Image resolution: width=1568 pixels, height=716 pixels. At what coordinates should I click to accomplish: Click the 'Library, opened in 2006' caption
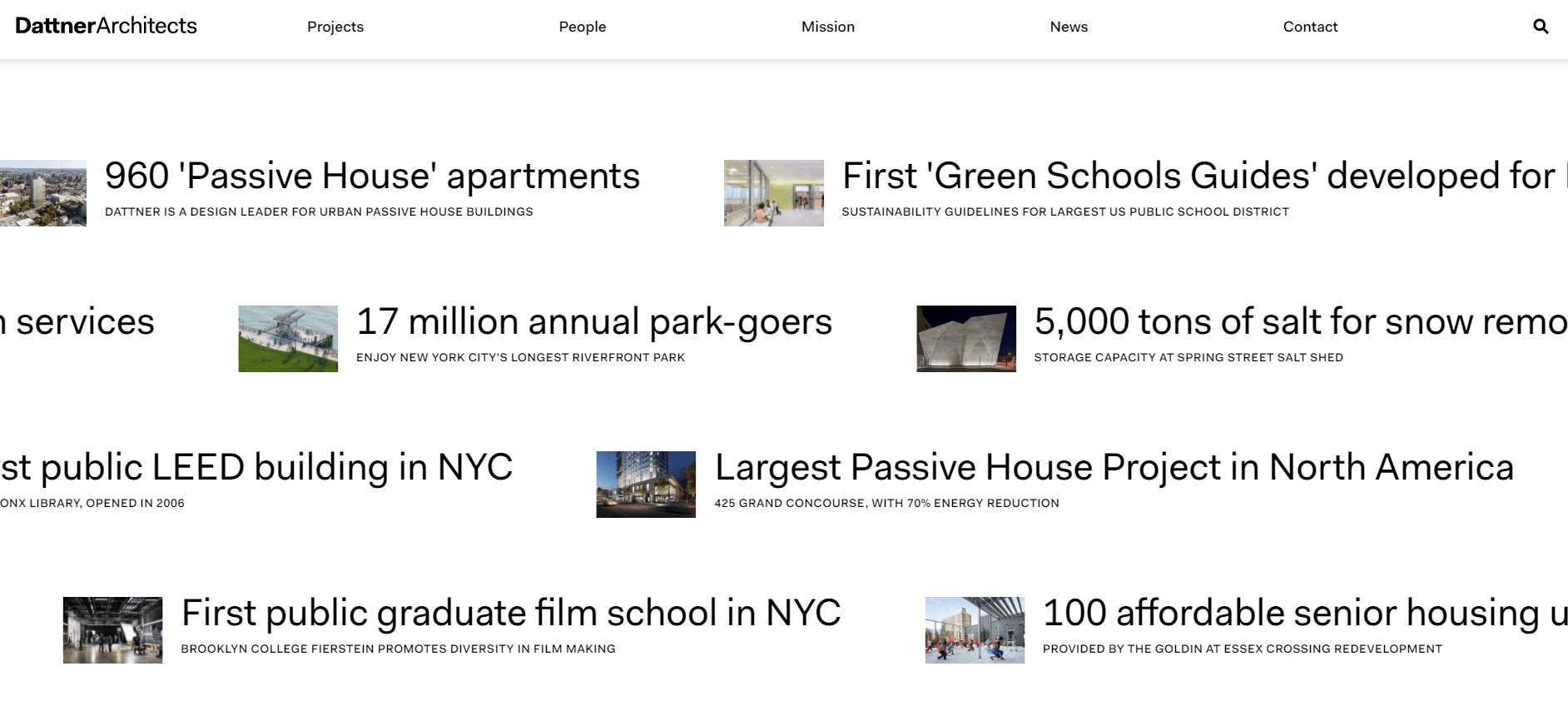(92, 504)
